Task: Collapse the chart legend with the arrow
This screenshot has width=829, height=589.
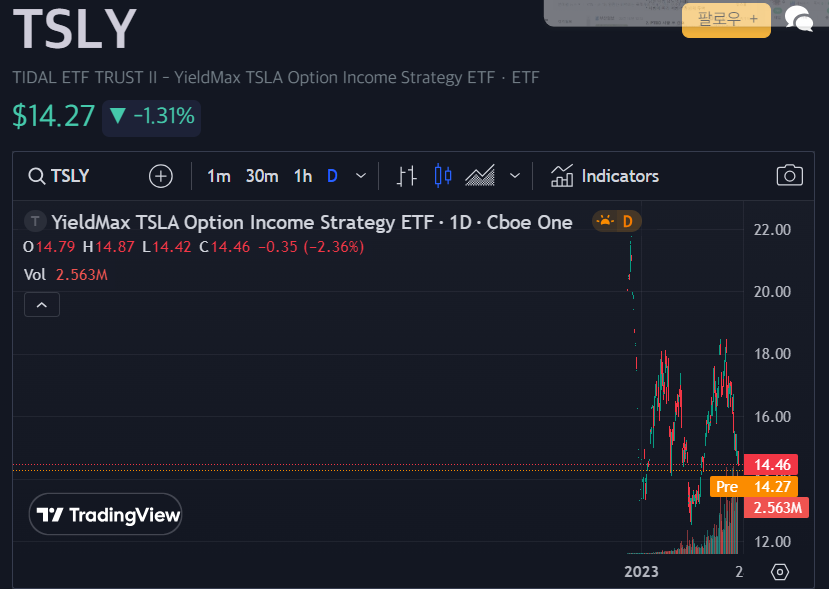Action: coord(41,303)
